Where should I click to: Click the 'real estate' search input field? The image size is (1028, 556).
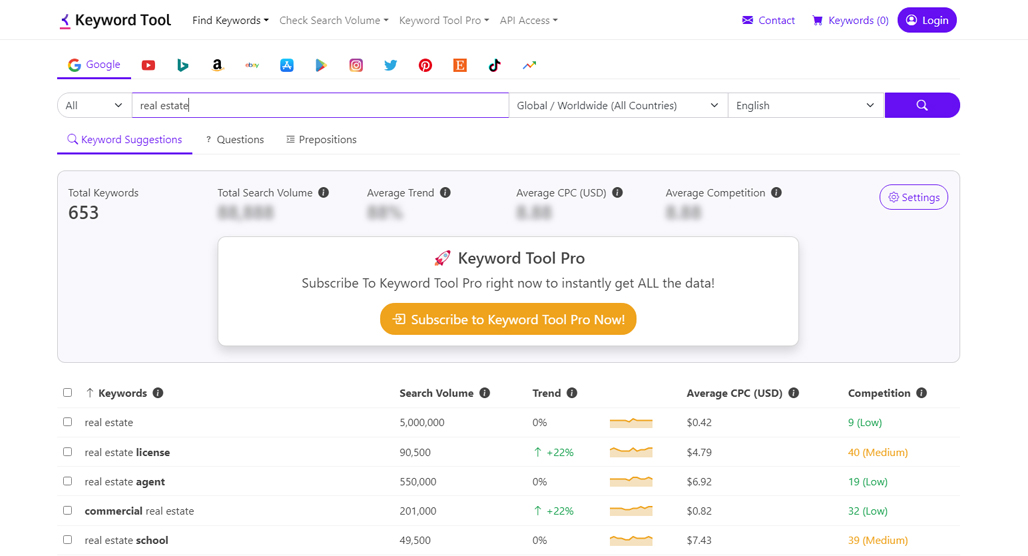coord(321,105)
